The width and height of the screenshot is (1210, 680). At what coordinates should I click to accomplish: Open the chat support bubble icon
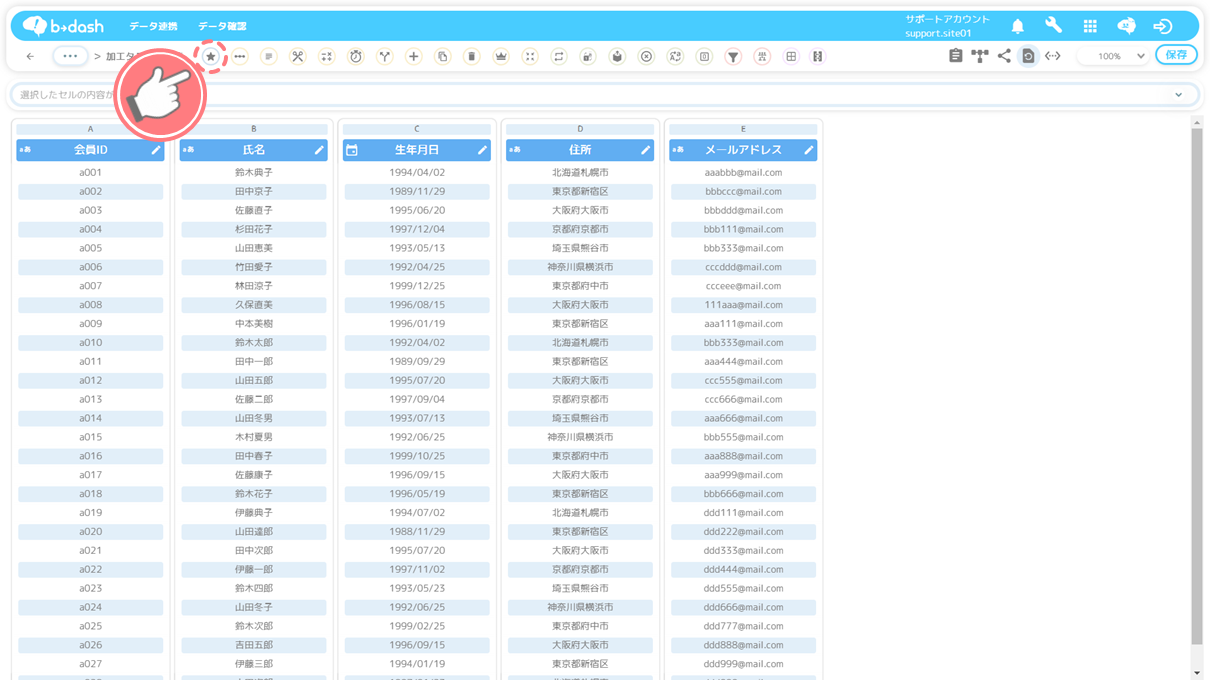(x=1126, y=26)
